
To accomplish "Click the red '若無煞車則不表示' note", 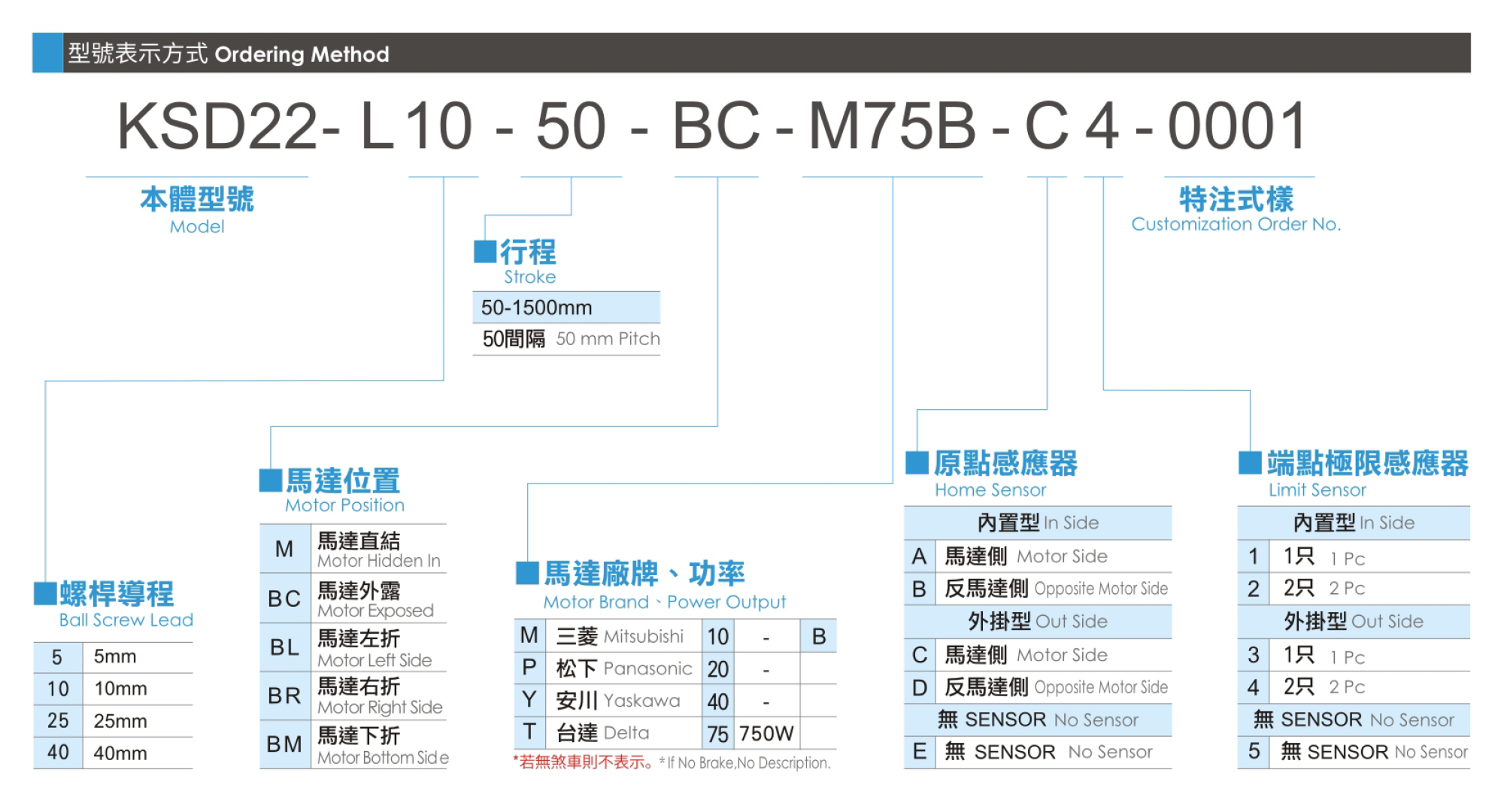I will coord(583,762).
